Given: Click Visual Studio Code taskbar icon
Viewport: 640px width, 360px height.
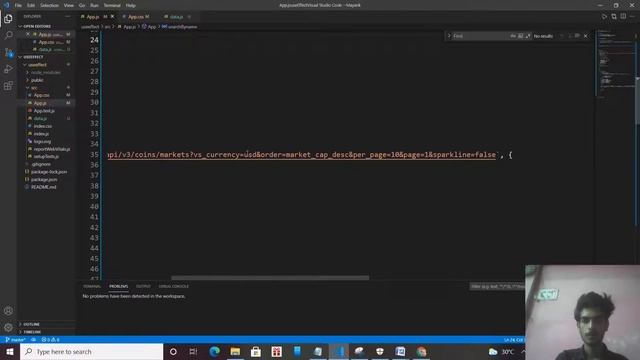Looking at the screenshot, I should (x=339, y=351).
